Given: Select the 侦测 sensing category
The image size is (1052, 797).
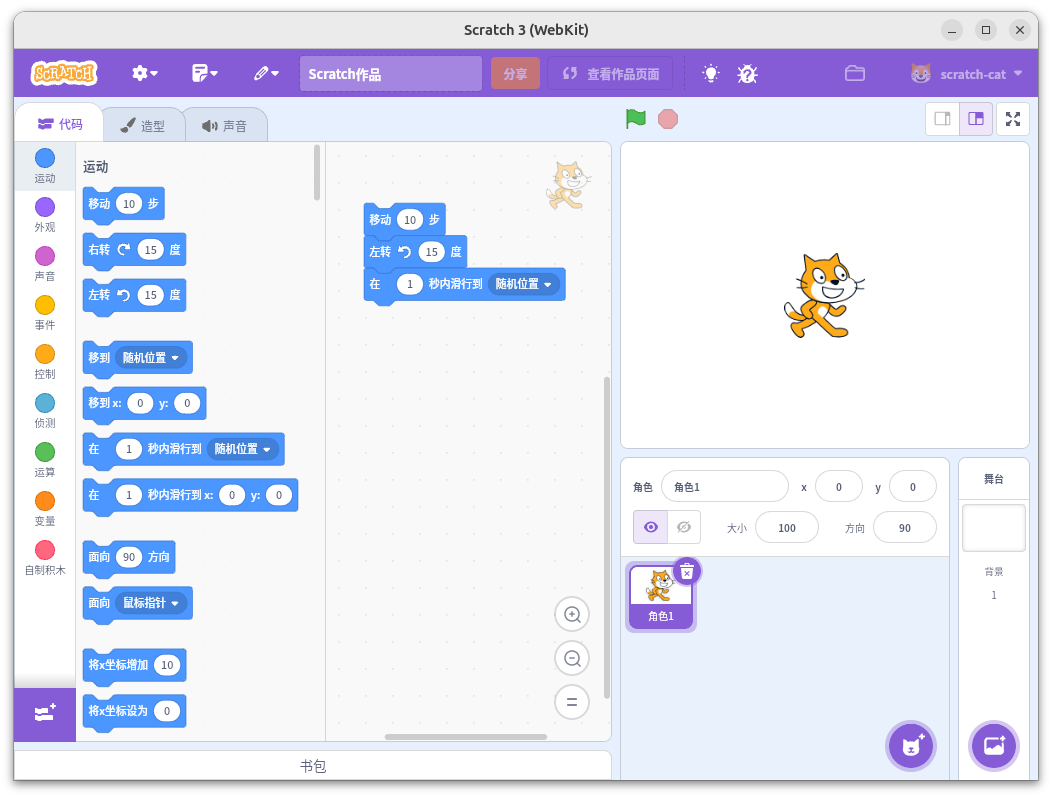Looking at the screenshot, I should point(45,411).
